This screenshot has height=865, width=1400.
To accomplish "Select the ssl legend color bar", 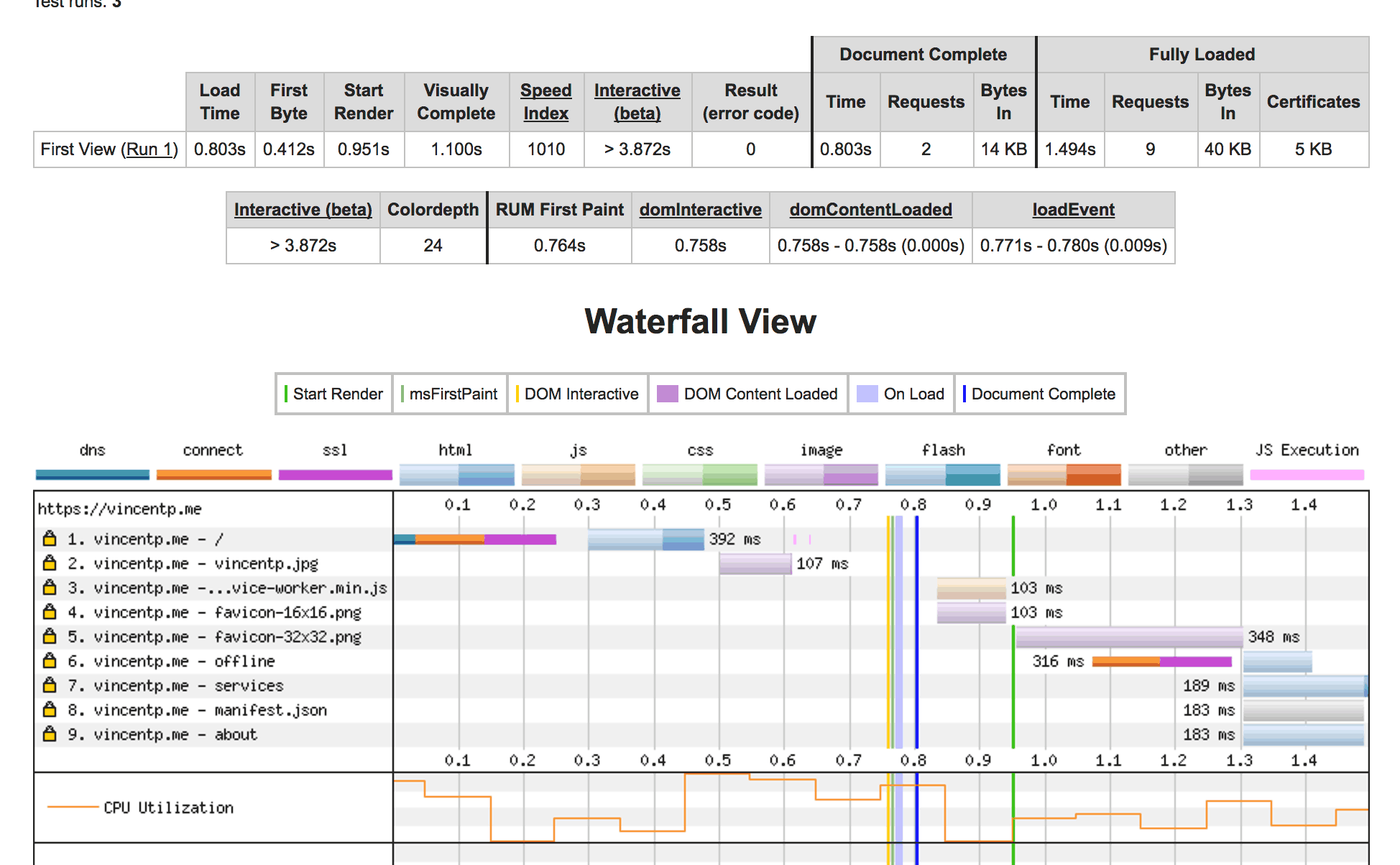I will tap(335, 474).
